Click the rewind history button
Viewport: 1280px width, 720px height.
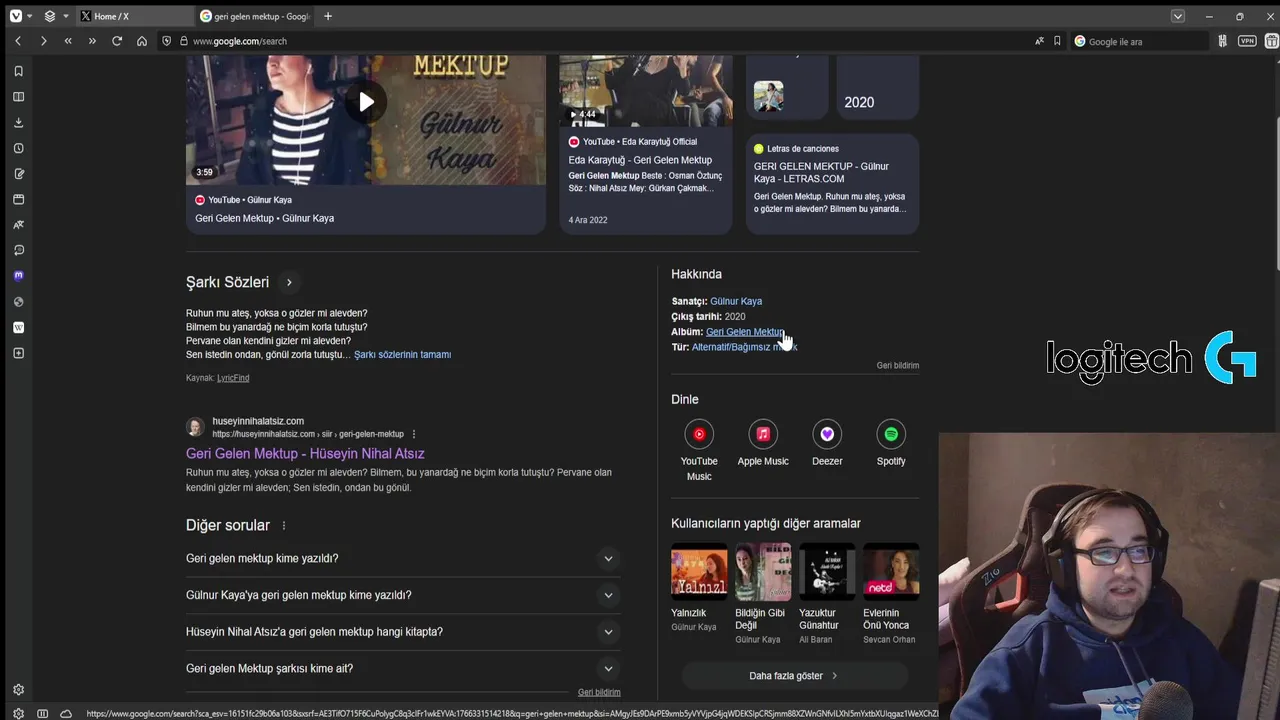pos(68,41)
